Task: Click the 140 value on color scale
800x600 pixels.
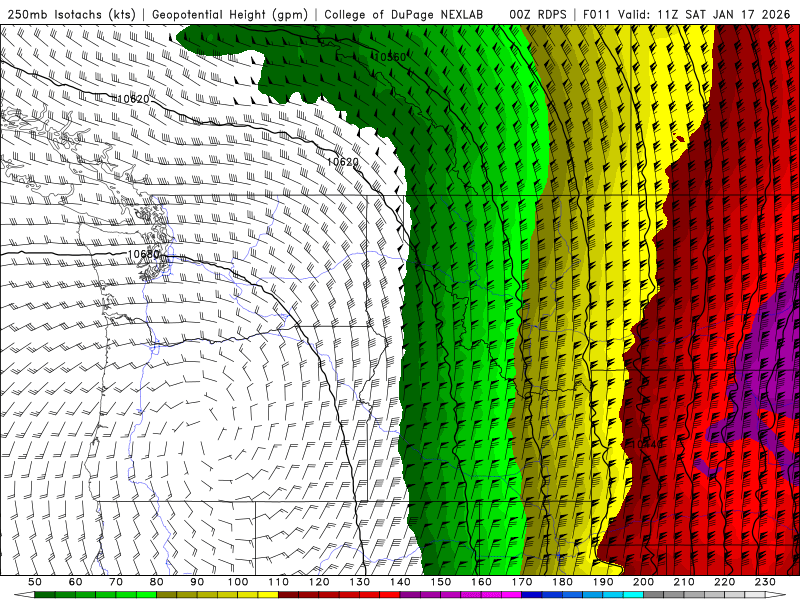Action: click(x=400, y=582)
